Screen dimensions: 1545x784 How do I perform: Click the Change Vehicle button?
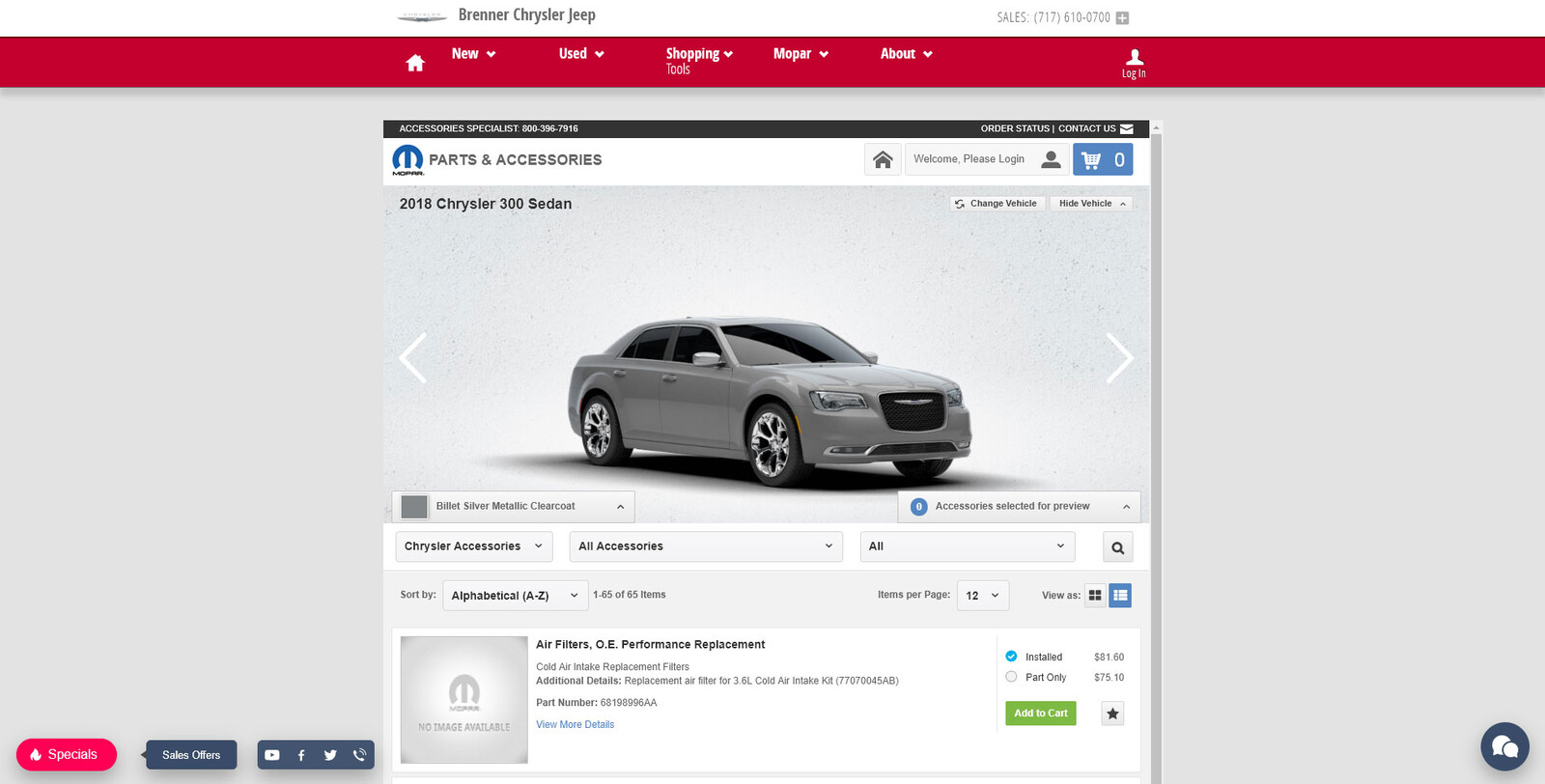pos(997,204)
